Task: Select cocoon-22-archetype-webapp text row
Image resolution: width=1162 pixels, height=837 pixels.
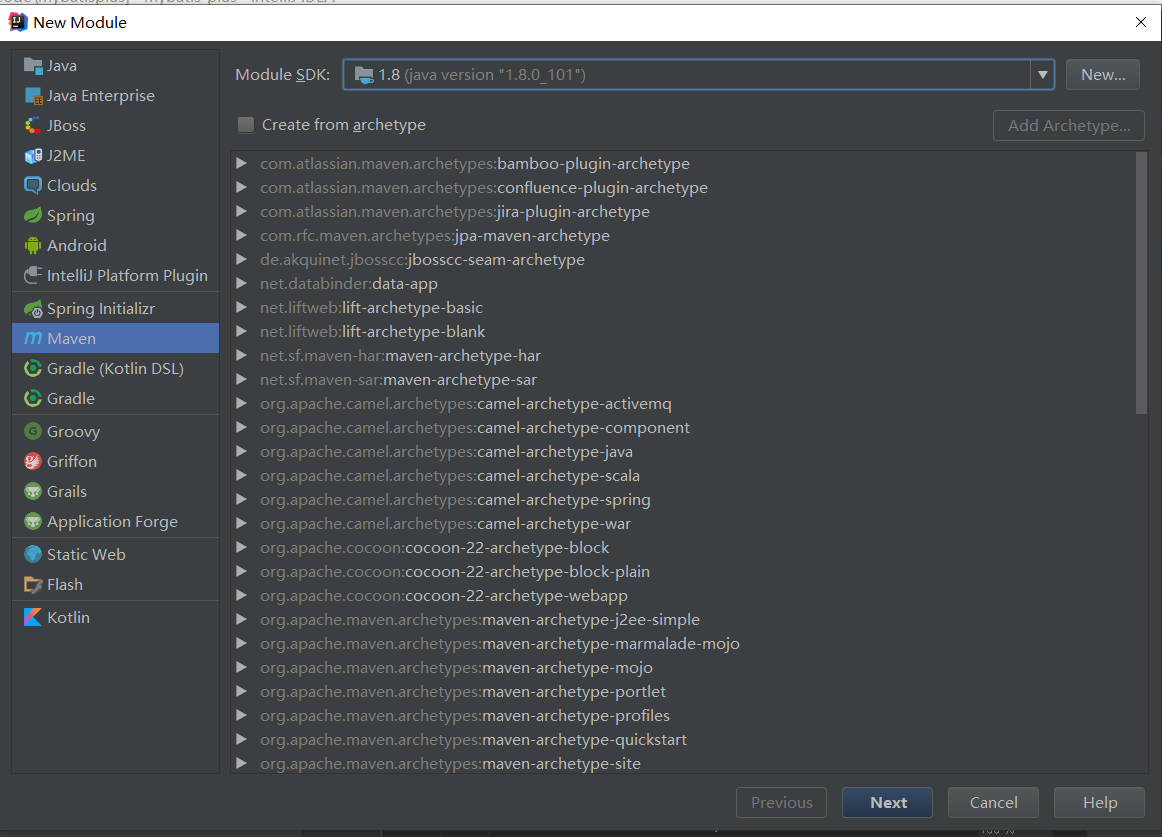Action: (443, 595)
